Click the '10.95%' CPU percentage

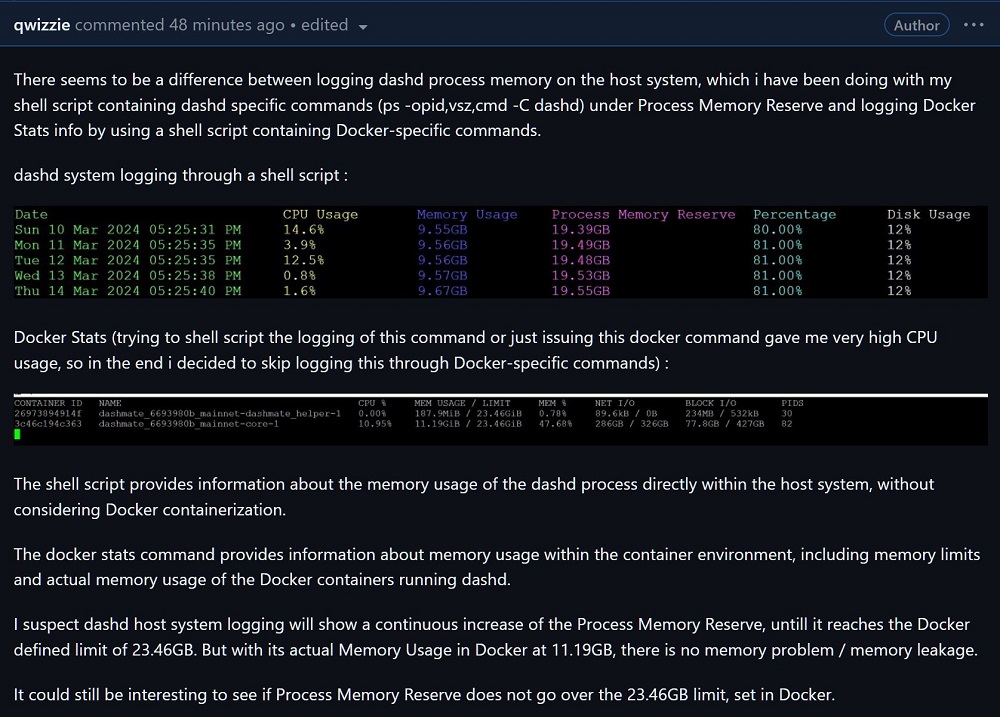(x=374, y=424)
